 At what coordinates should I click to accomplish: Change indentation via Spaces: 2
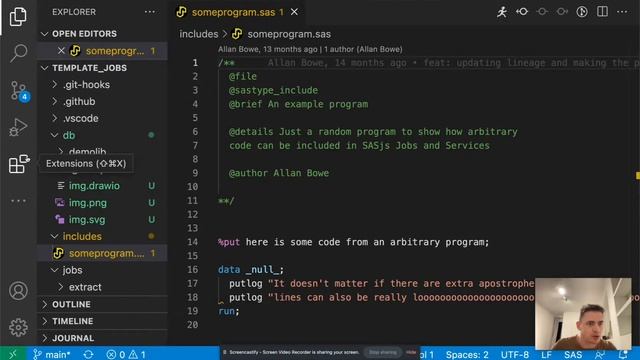coord(467,355)
